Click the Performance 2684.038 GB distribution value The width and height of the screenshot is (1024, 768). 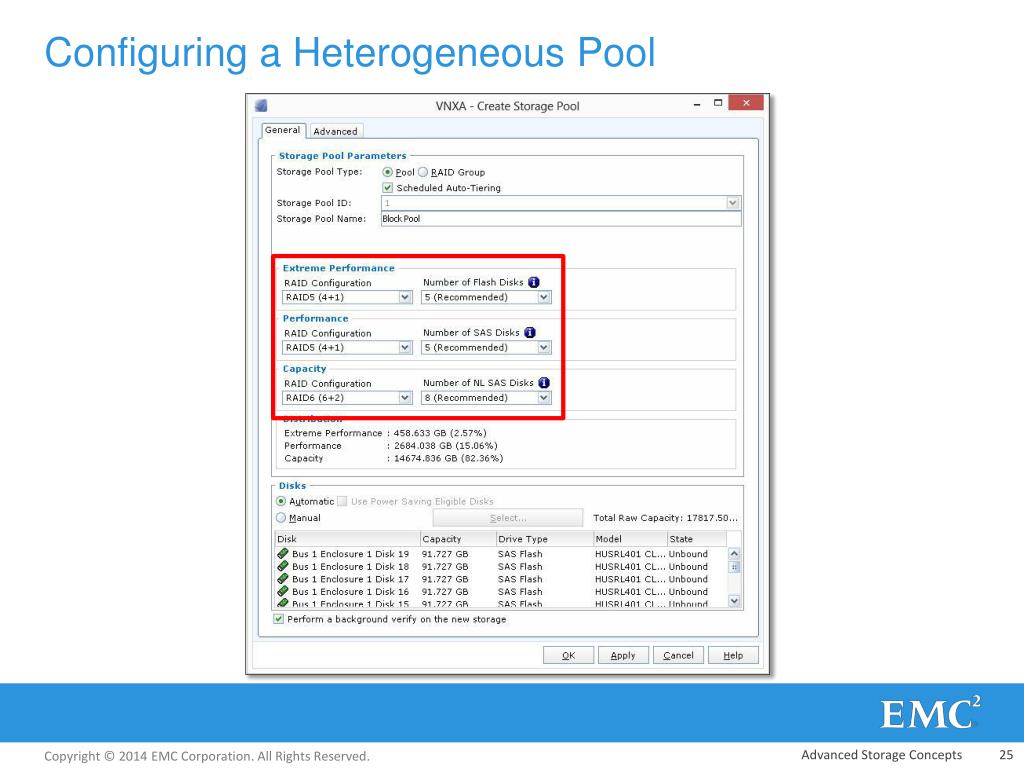pyautogui.click(x=445, y=445)
